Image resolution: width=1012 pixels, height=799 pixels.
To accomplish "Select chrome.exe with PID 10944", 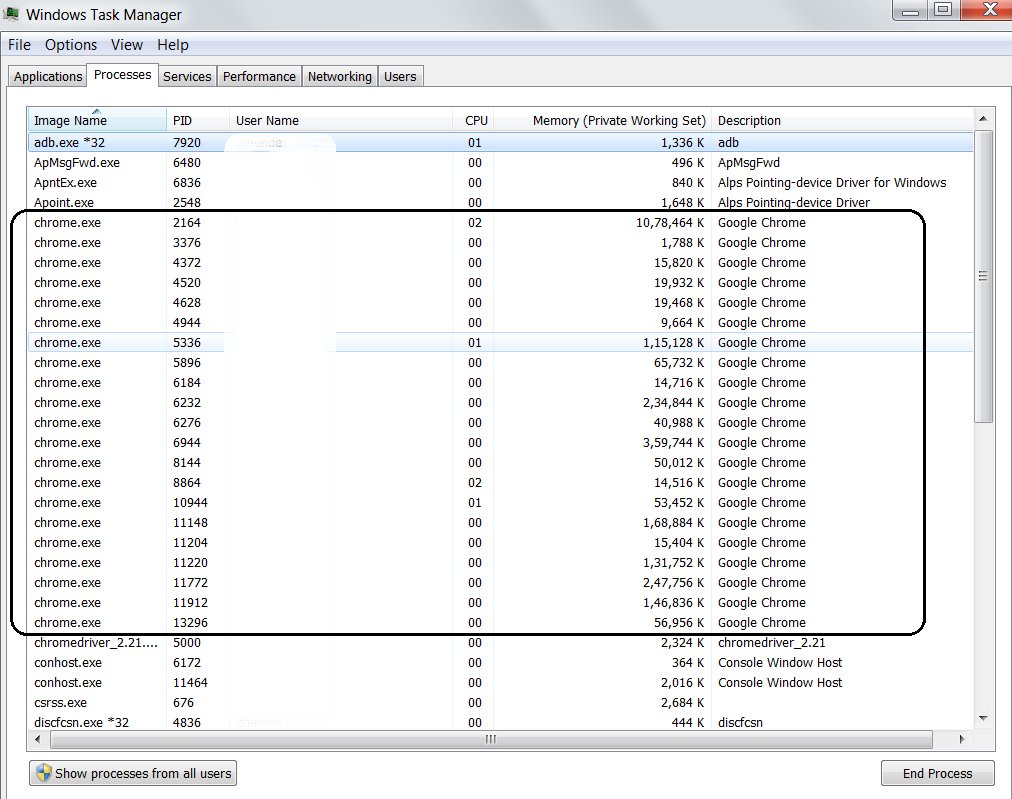I will coord(500,503).
